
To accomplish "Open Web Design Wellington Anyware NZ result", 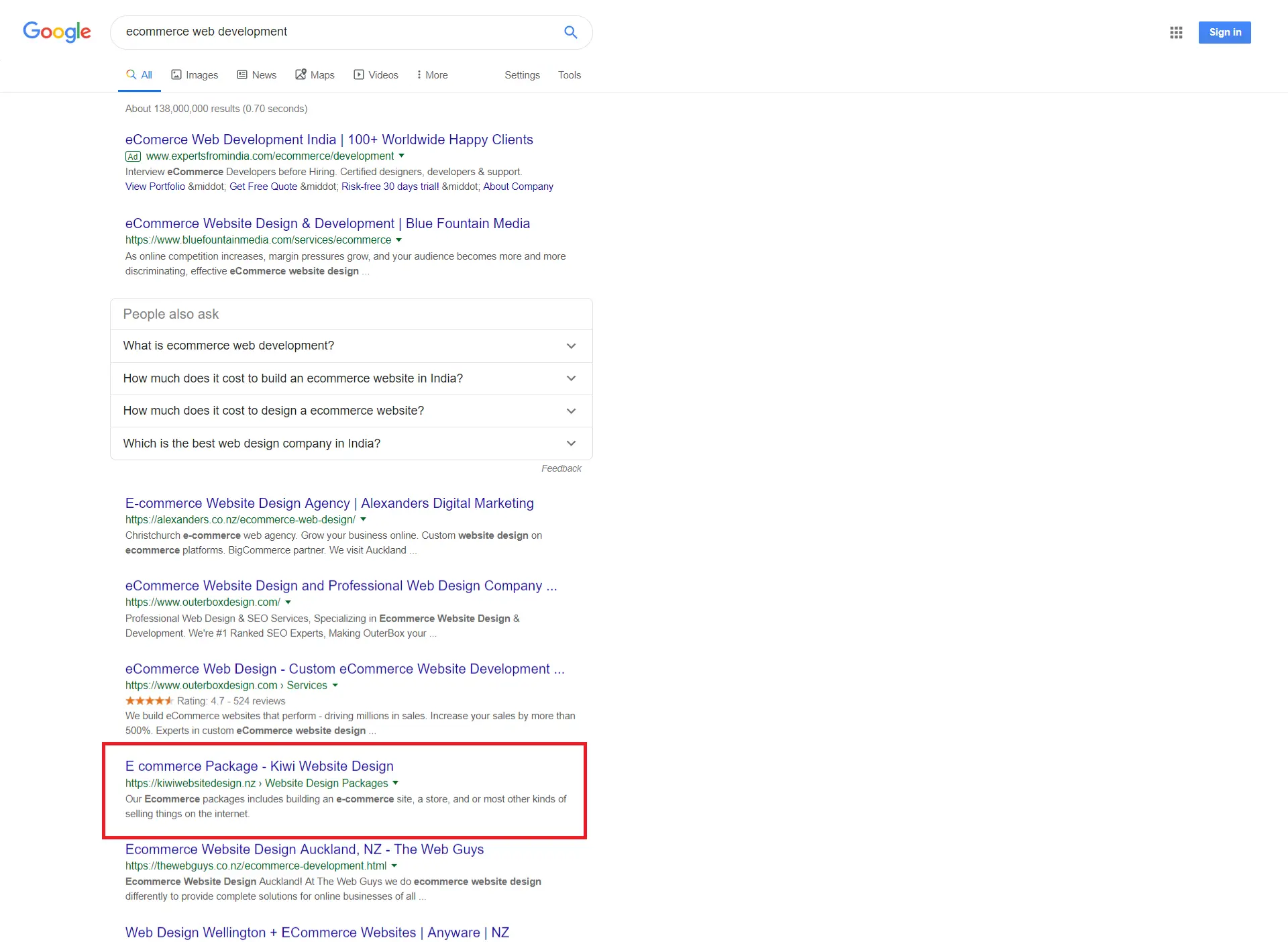I will pos(317,933).
